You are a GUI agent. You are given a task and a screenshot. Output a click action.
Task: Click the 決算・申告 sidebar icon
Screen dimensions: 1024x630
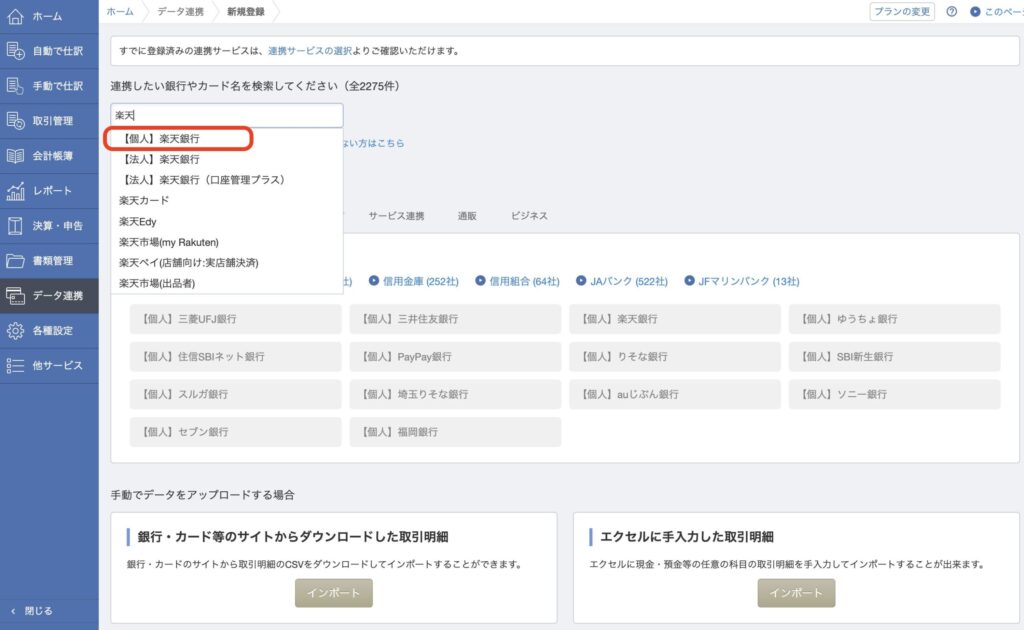(x=15, y=226)
